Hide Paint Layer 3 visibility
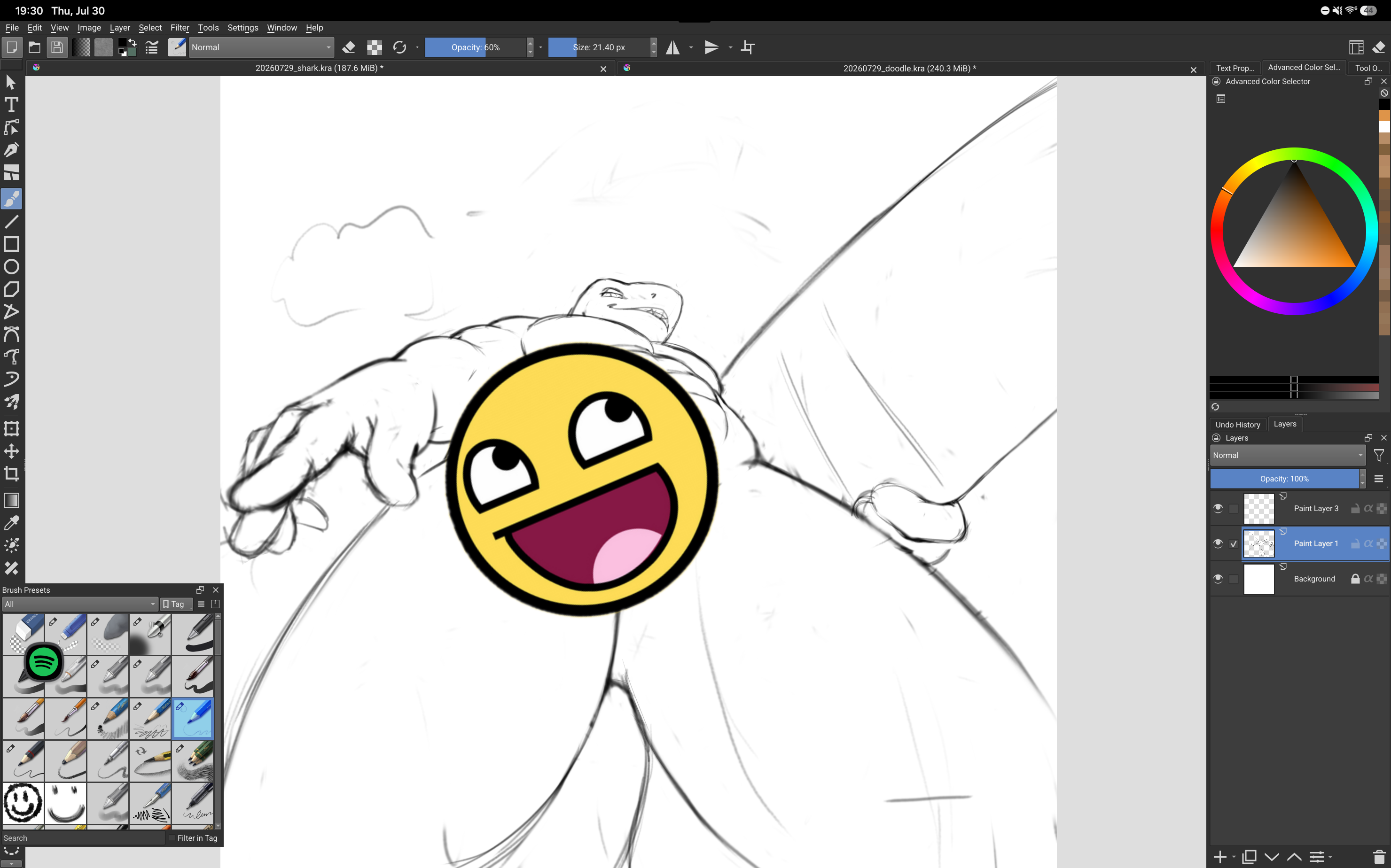Viewport: 1391px width, 868px height. click(x=1218, y=509)
